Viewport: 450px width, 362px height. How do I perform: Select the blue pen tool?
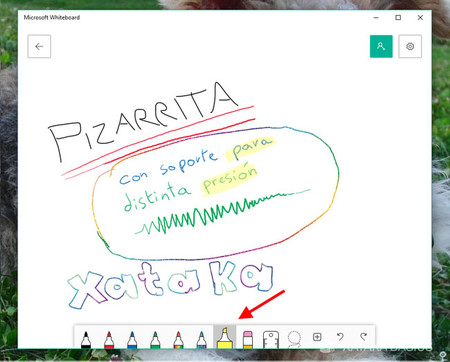click(x=132, y=339)
